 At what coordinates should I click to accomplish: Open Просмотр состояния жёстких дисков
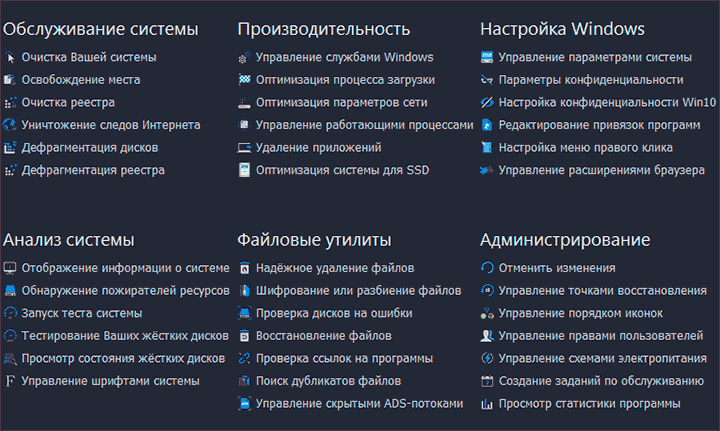point(123,358)
